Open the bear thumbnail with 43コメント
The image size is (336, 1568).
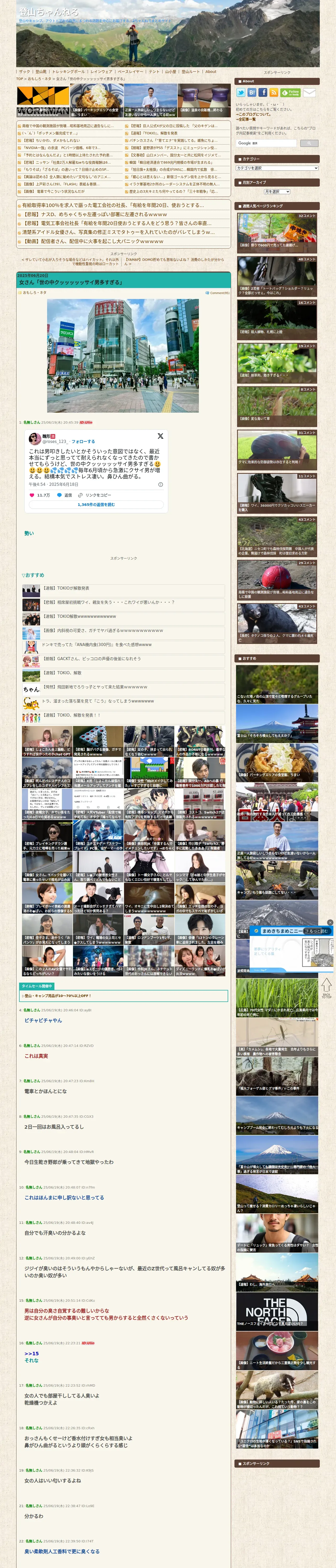pos(277,623)
